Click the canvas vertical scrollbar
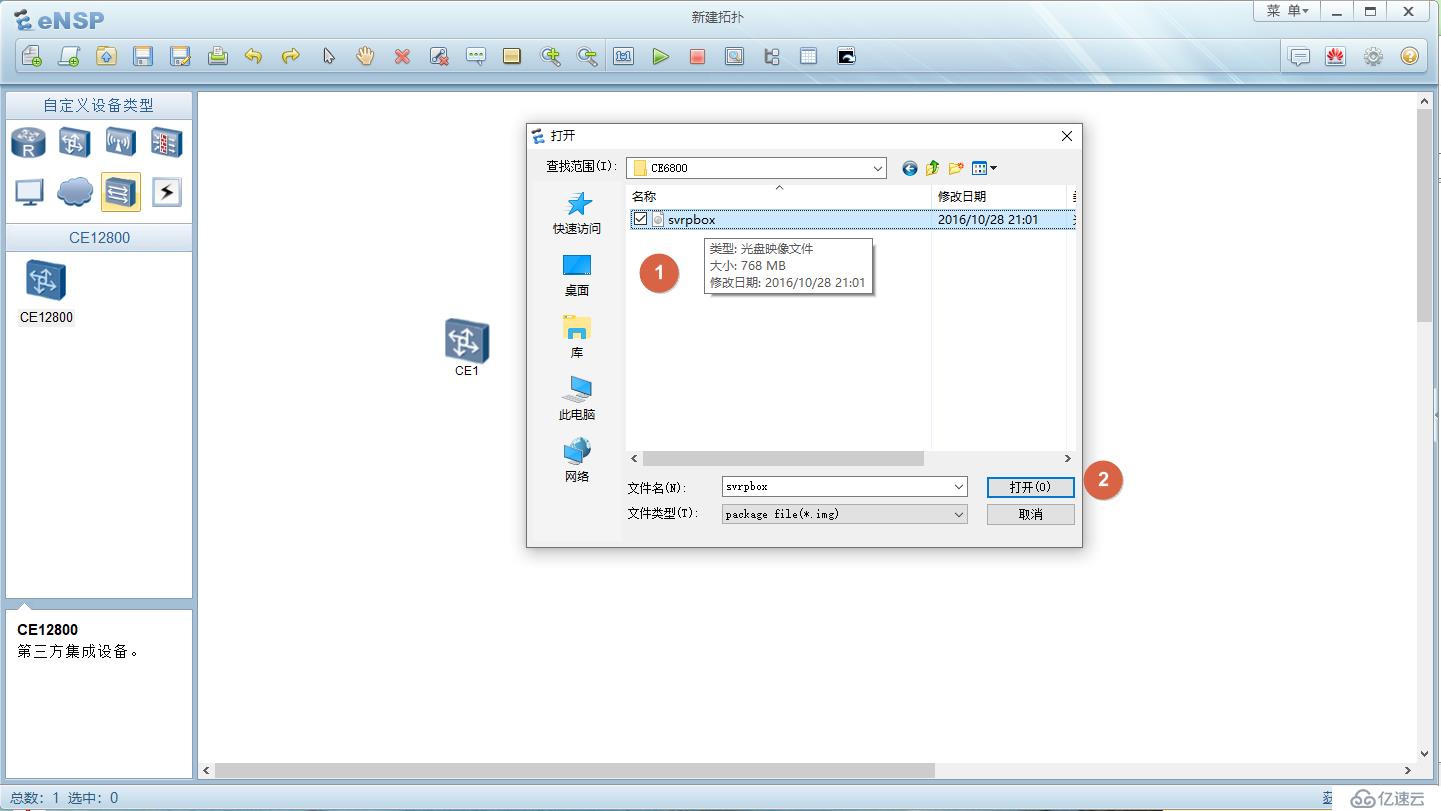The height and width of the screenshot is (811, 1441). point(1425,215)
